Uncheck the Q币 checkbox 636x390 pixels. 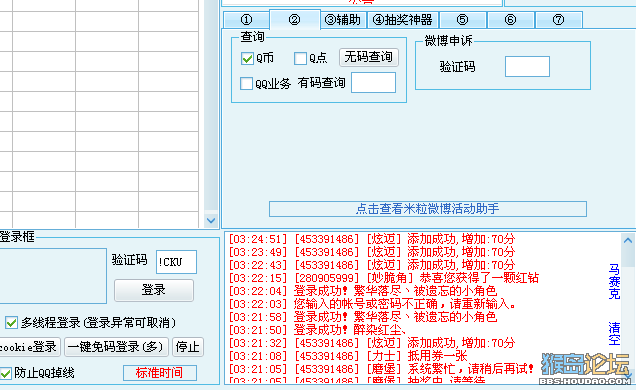[247, 58]
